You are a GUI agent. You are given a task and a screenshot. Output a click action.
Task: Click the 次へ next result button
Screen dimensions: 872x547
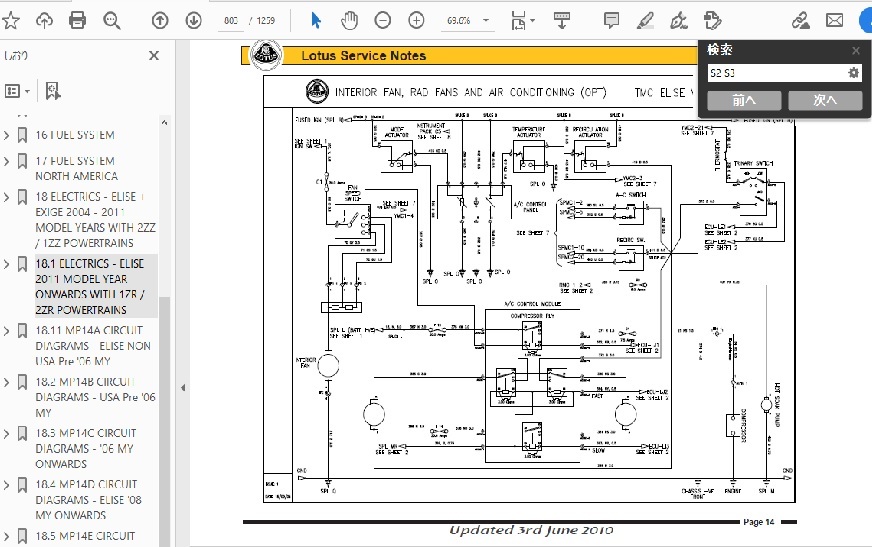click(825, 101)
